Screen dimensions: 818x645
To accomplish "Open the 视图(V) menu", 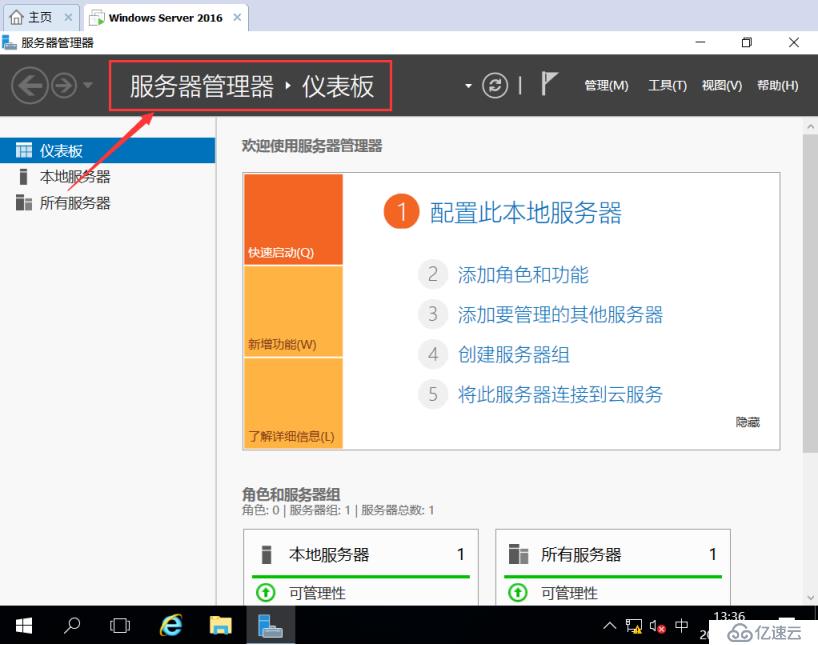I will [721, 85].
